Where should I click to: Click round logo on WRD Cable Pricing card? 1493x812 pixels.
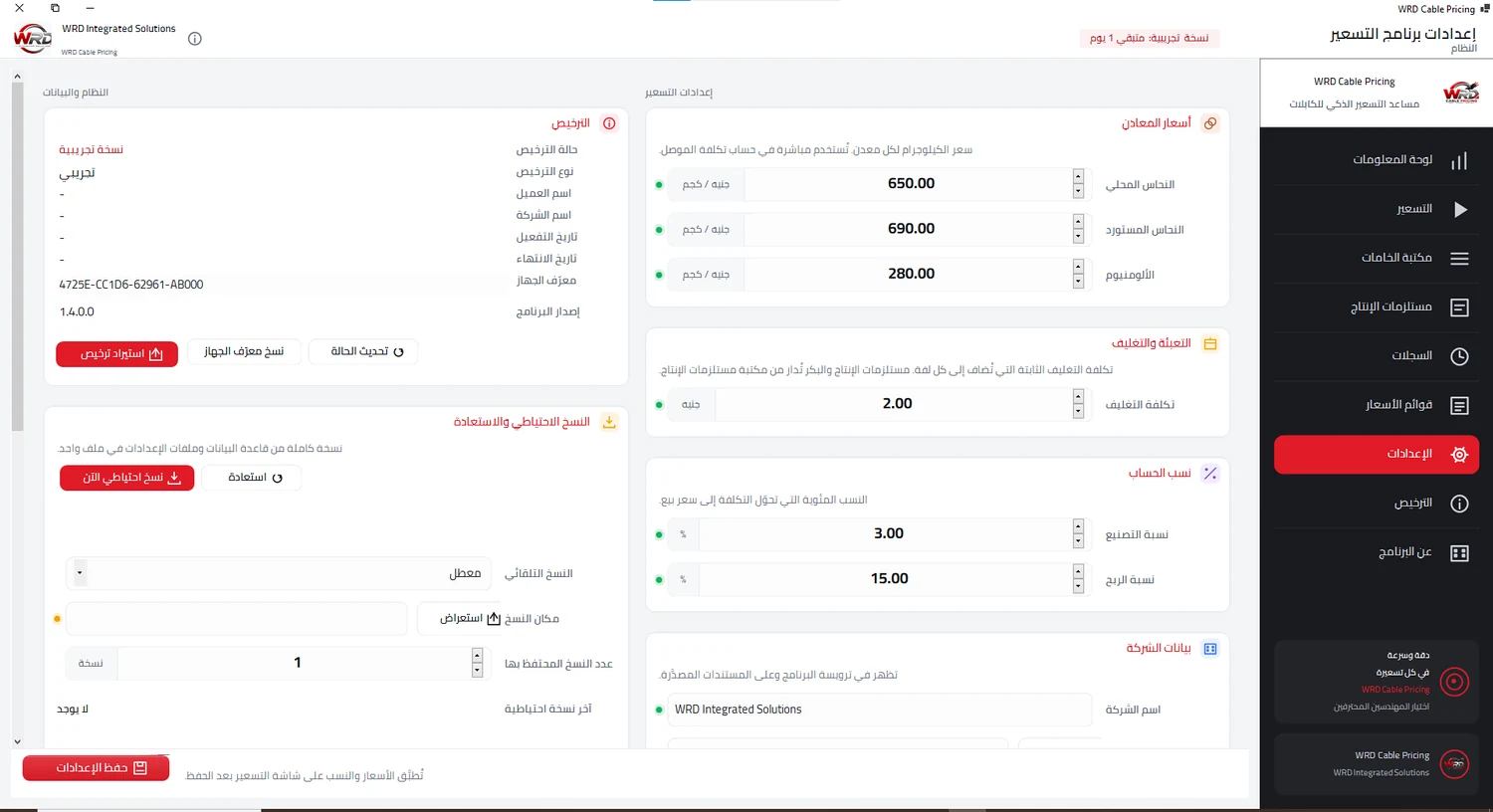(1454, 763)
